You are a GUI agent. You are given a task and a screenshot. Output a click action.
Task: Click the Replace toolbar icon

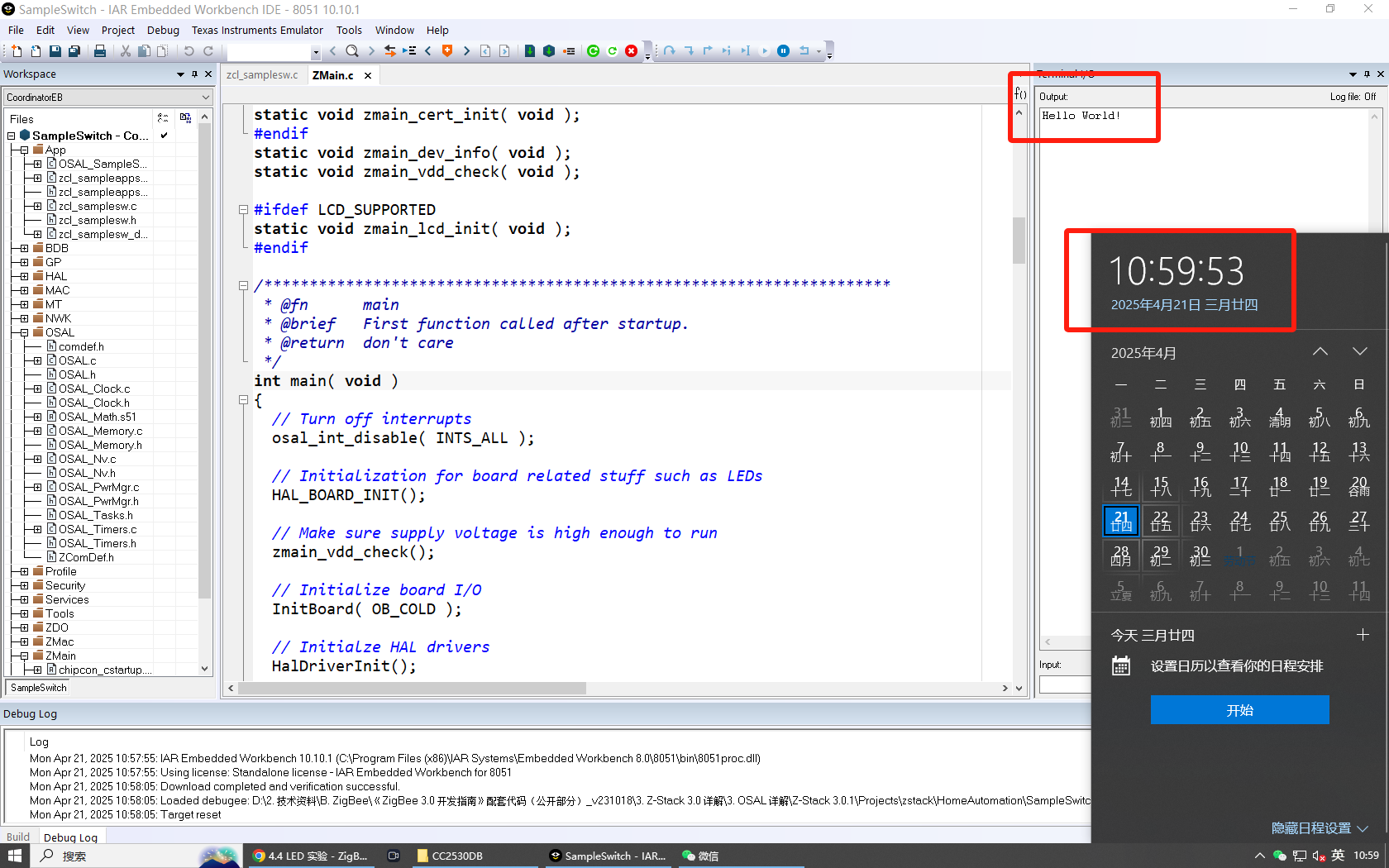tap(390, 51)
